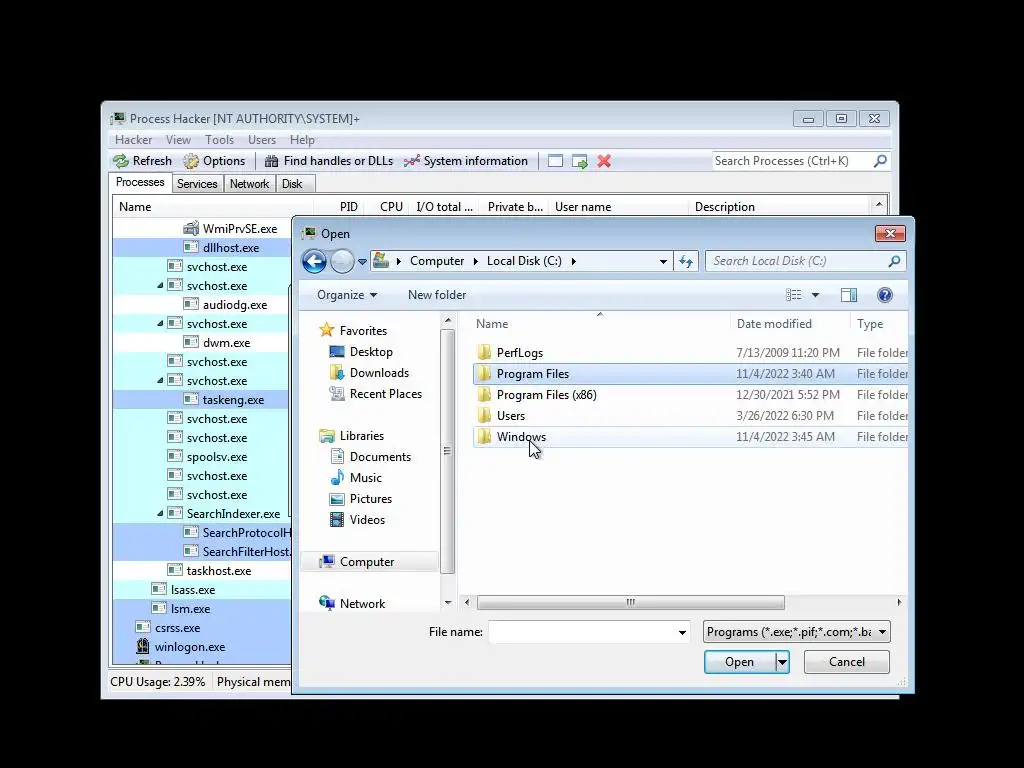Open the Programs file type filter dropdown
This screenshot has width=1024, height=768.
pyautogui.click(x=797, y=632)
